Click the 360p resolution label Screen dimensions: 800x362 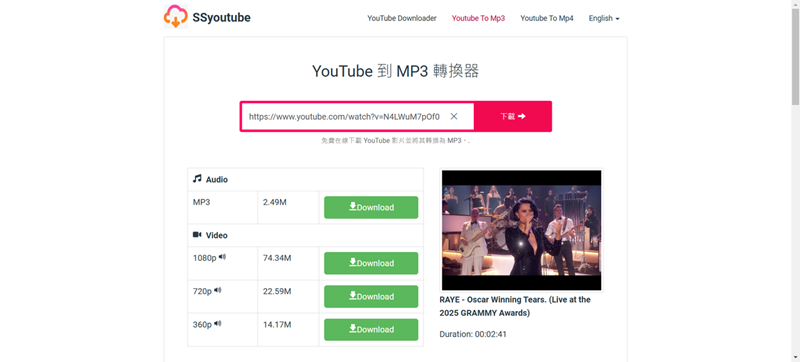pyautogui.click(x=202, y=324)
